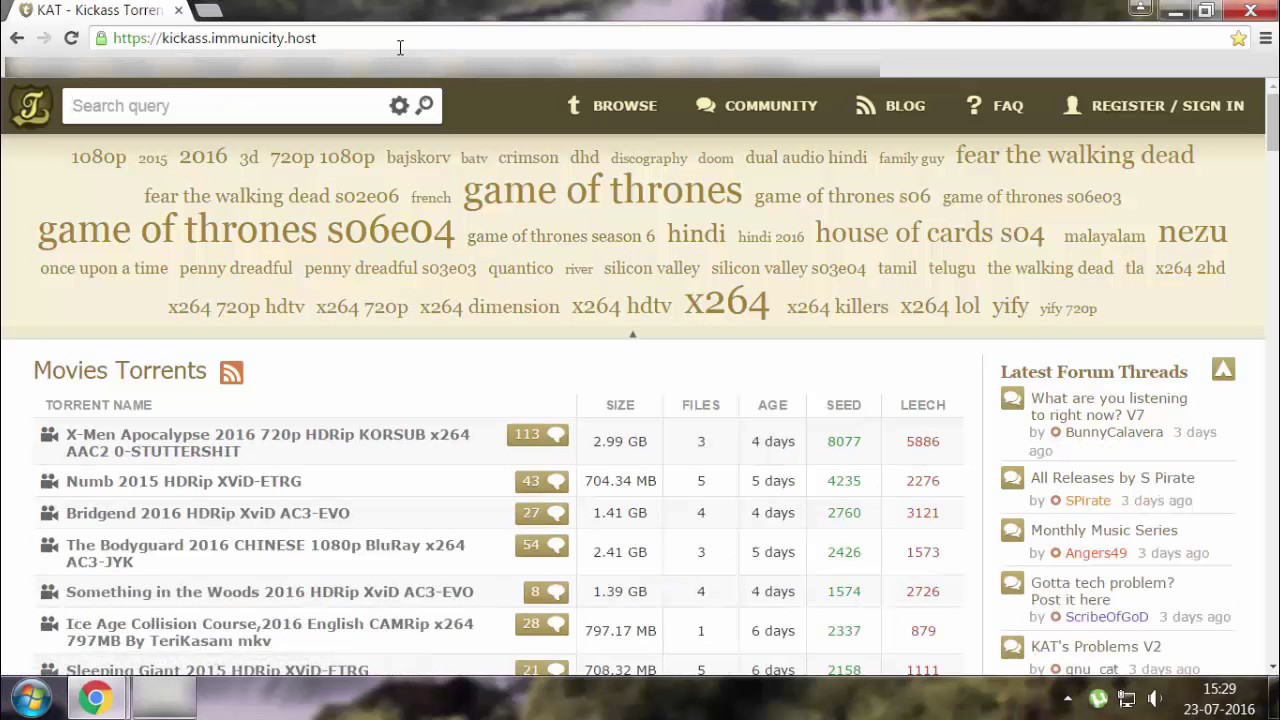Screen dimensions: 1280x720
Task: Click the 'x264' tag
Action: 727,302
